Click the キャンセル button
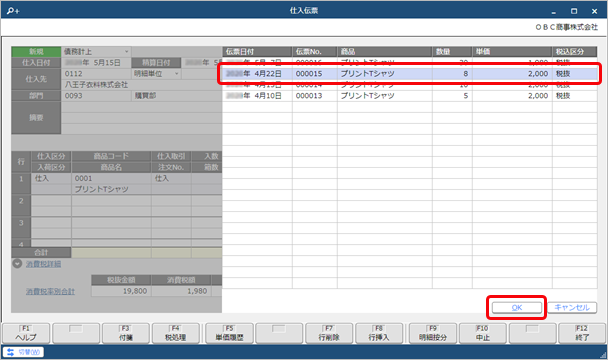This screenshot has width=608, height=360. point(572,308)
